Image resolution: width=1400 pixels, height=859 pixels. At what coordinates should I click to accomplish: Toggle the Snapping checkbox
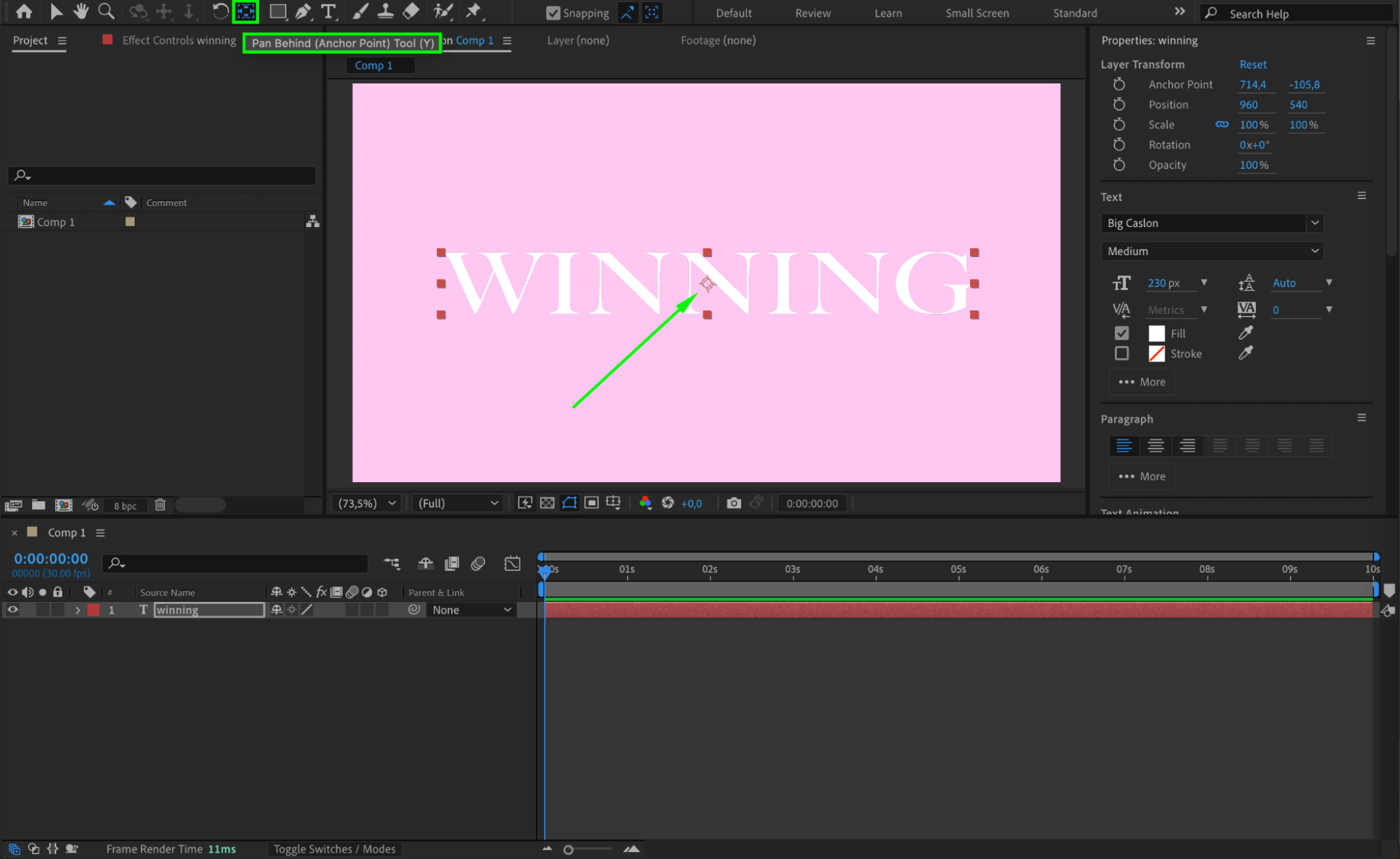click(x=553, y=13)
